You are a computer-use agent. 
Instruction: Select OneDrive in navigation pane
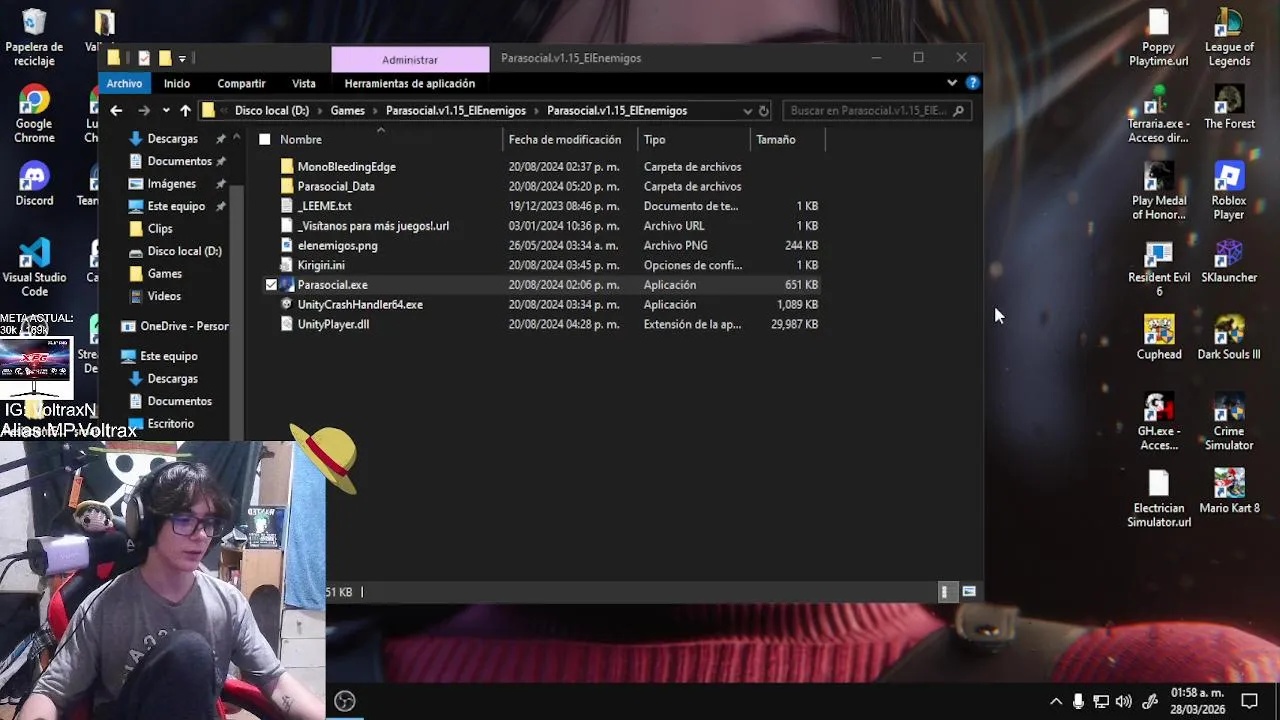[x=174, y=326]
